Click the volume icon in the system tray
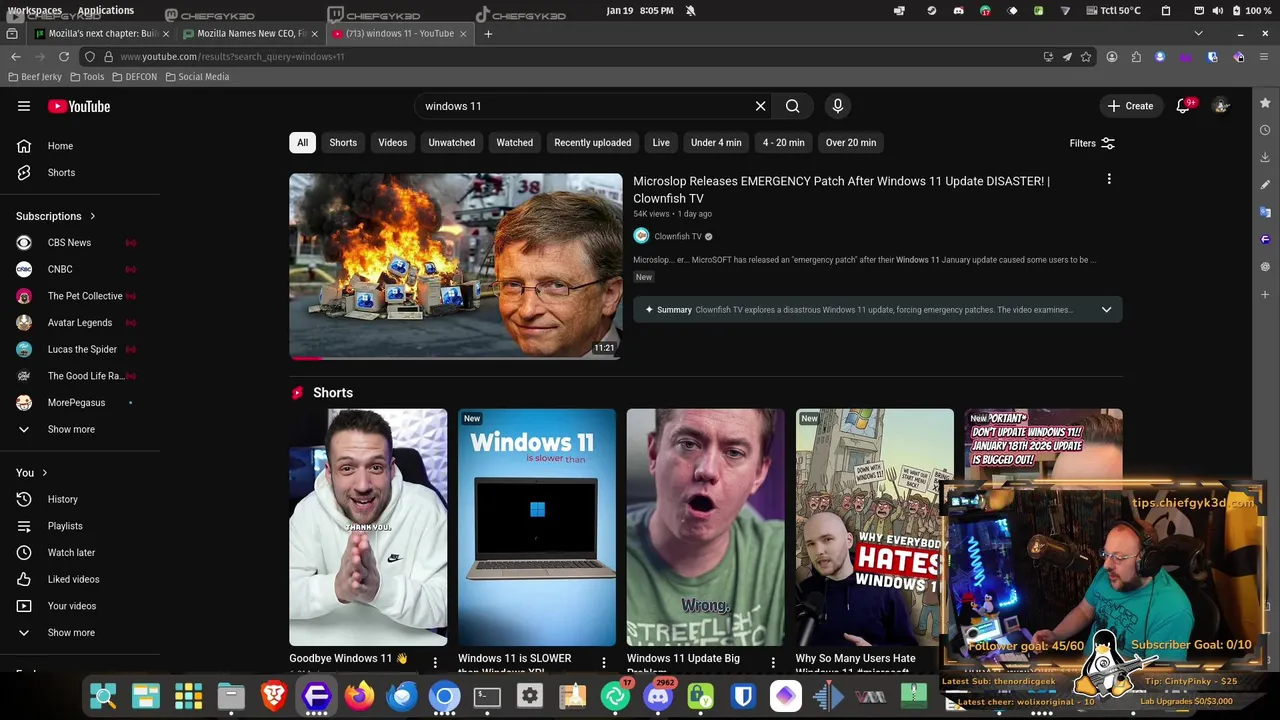Screen dimensions: 1280x720 1218,11
